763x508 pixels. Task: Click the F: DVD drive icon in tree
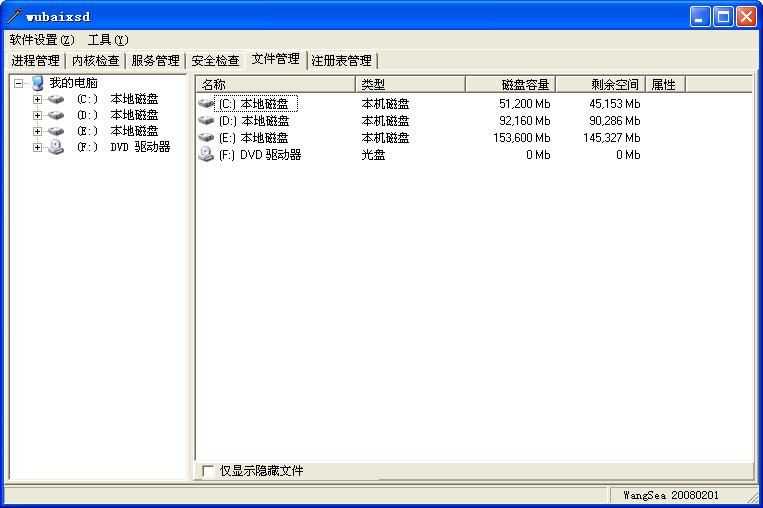[56, 147]
